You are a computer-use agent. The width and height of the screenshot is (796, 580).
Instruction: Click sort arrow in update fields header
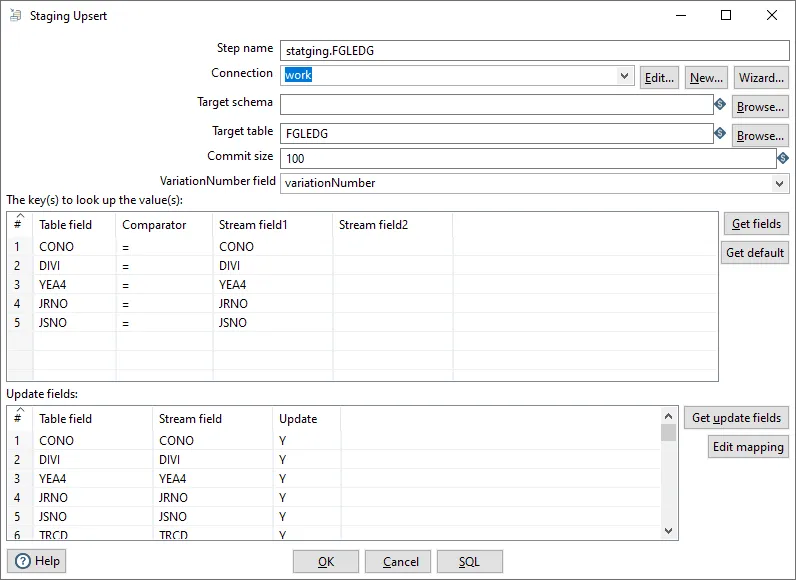[17, 410]
